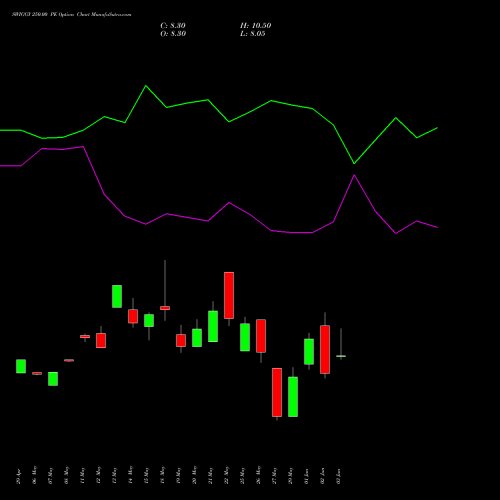Click the '11 May' date axis label

[x=82, y=475]
